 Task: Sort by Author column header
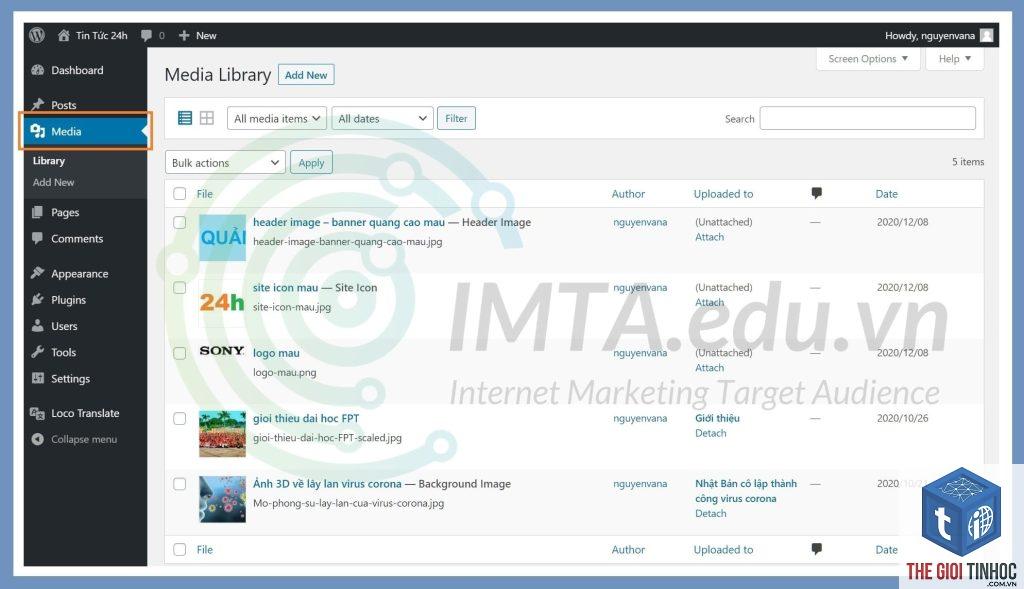628,193
